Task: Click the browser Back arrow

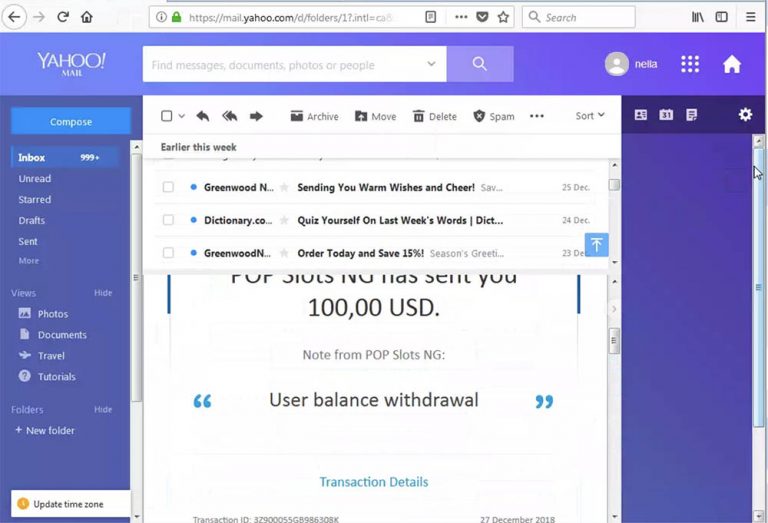Action: [x=14, y=17]
